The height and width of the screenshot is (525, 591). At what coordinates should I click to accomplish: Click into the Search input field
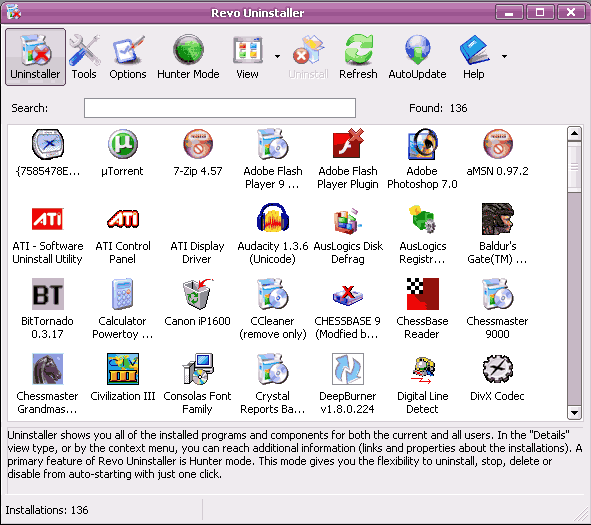pyautogui.click(x=220, y=108)
